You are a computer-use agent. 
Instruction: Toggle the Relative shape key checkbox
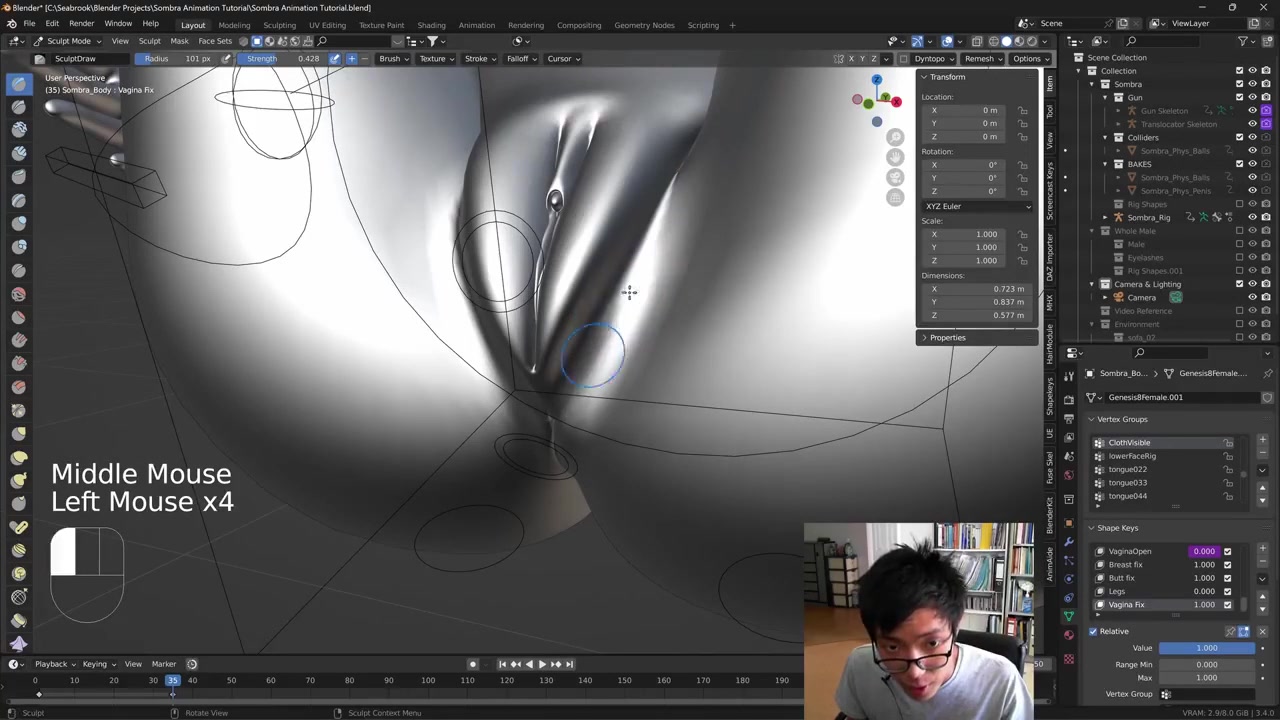click(1093, 631)
